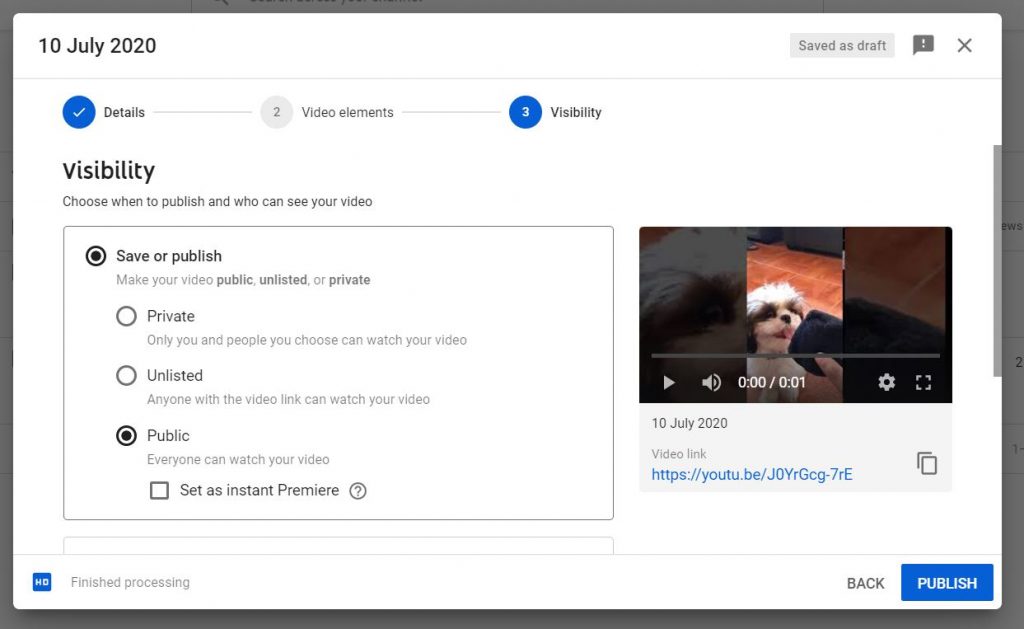Open video player settings gear
The height and width of the screenshot is (629, 1024).
pyautogui.click(x=886, y=382)
